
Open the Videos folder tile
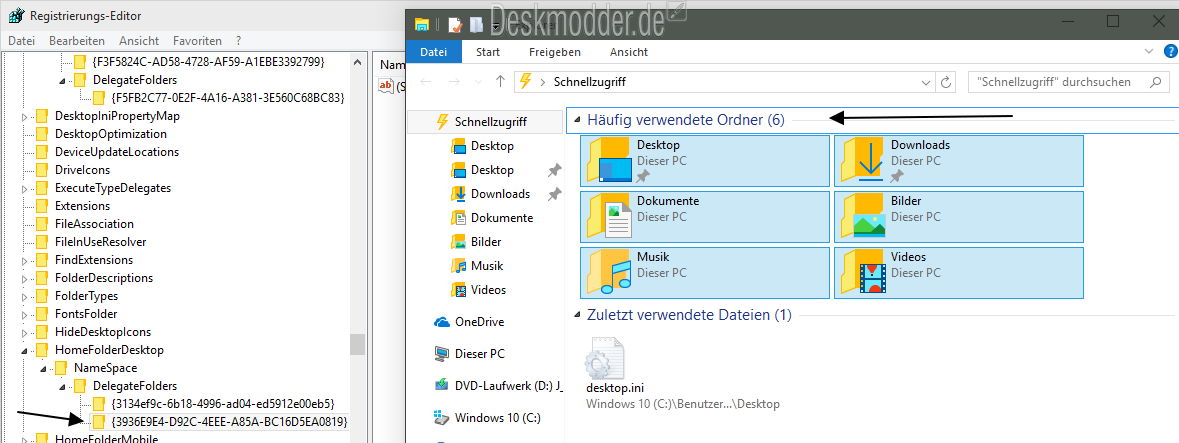(x=959, y=273)
